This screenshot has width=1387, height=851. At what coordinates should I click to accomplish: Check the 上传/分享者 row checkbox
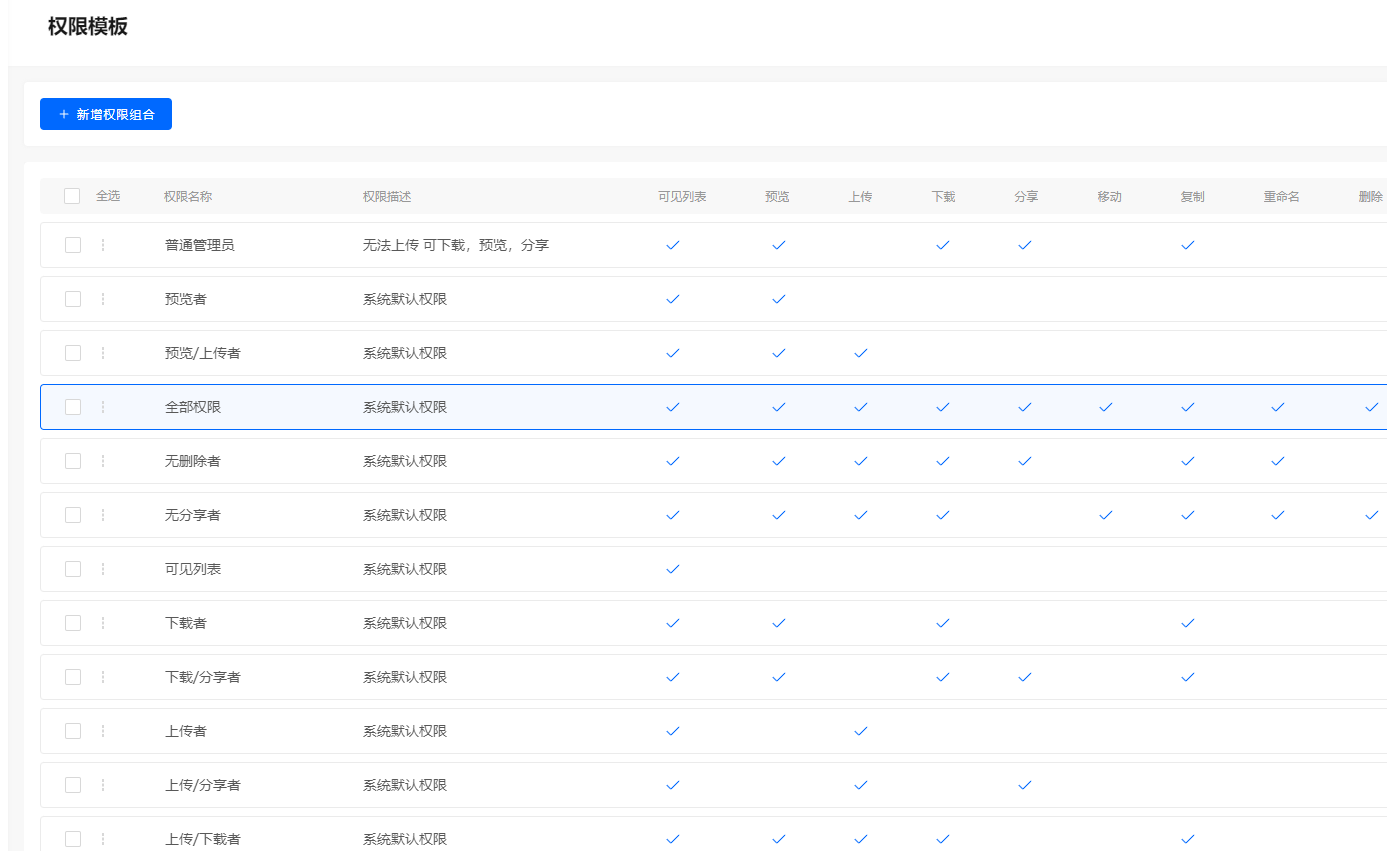73,785
